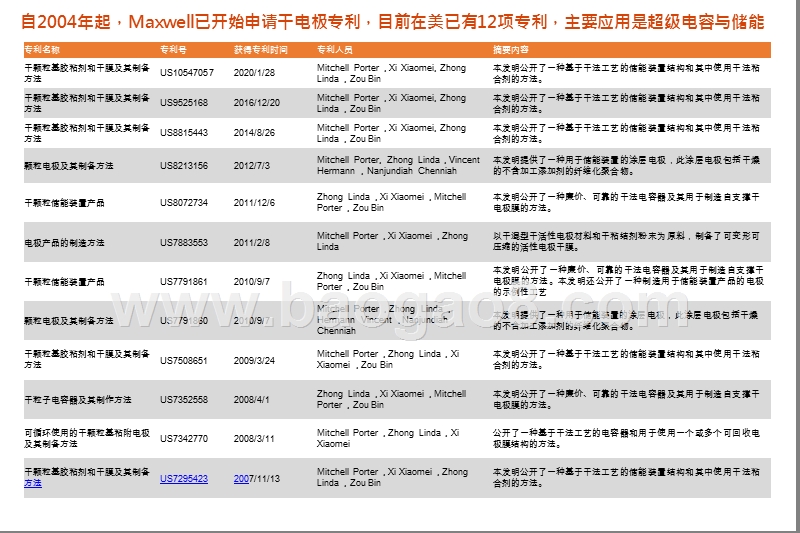Click the 获得专利时间 column header
Image resolution: width=800 pixels, height=533 pixels.
[260, 49]
